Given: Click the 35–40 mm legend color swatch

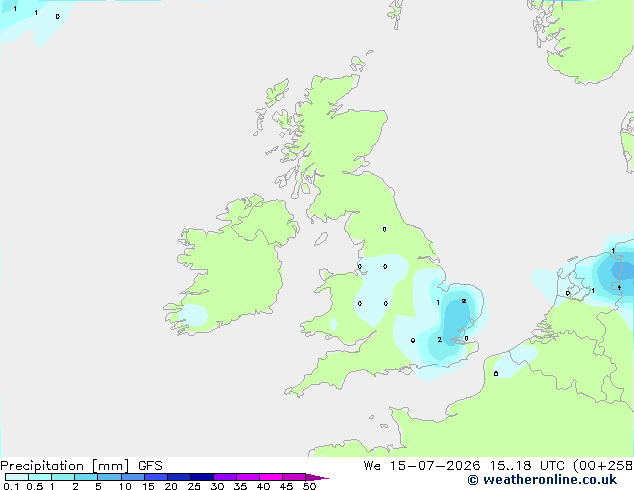Looking at the screenshot, I should click(248, 477).
